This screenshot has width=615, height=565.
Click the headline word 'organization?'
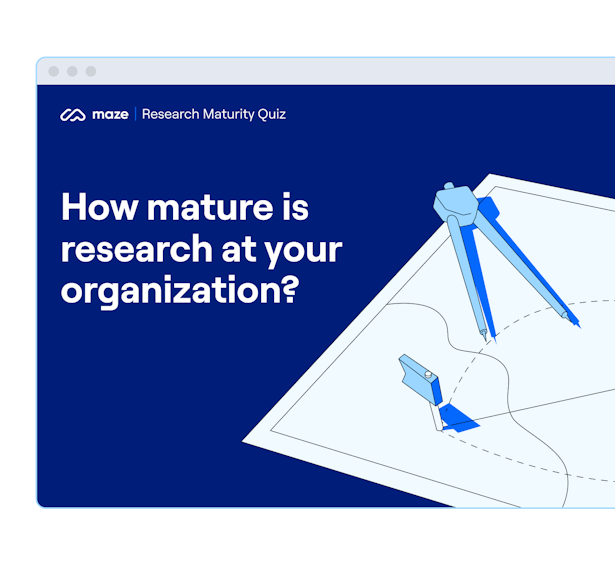click(180, 291)
